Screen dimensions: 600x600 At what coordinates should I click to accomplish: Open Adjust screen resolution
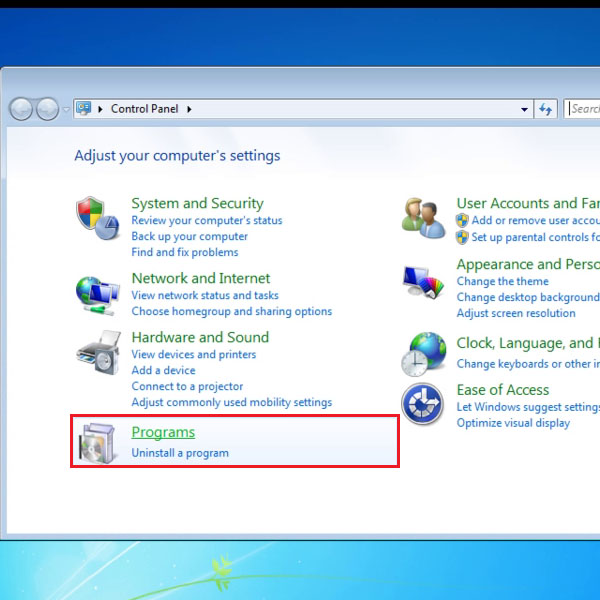pyautogui.click(x=516, y=313)
